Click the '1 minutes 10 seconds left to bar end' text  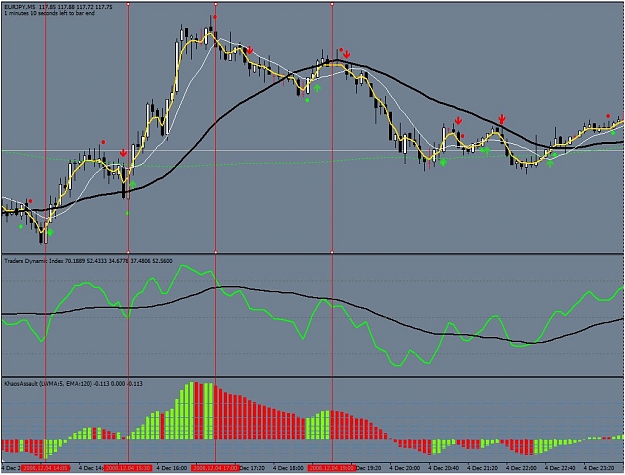click(x=49, y=13)
